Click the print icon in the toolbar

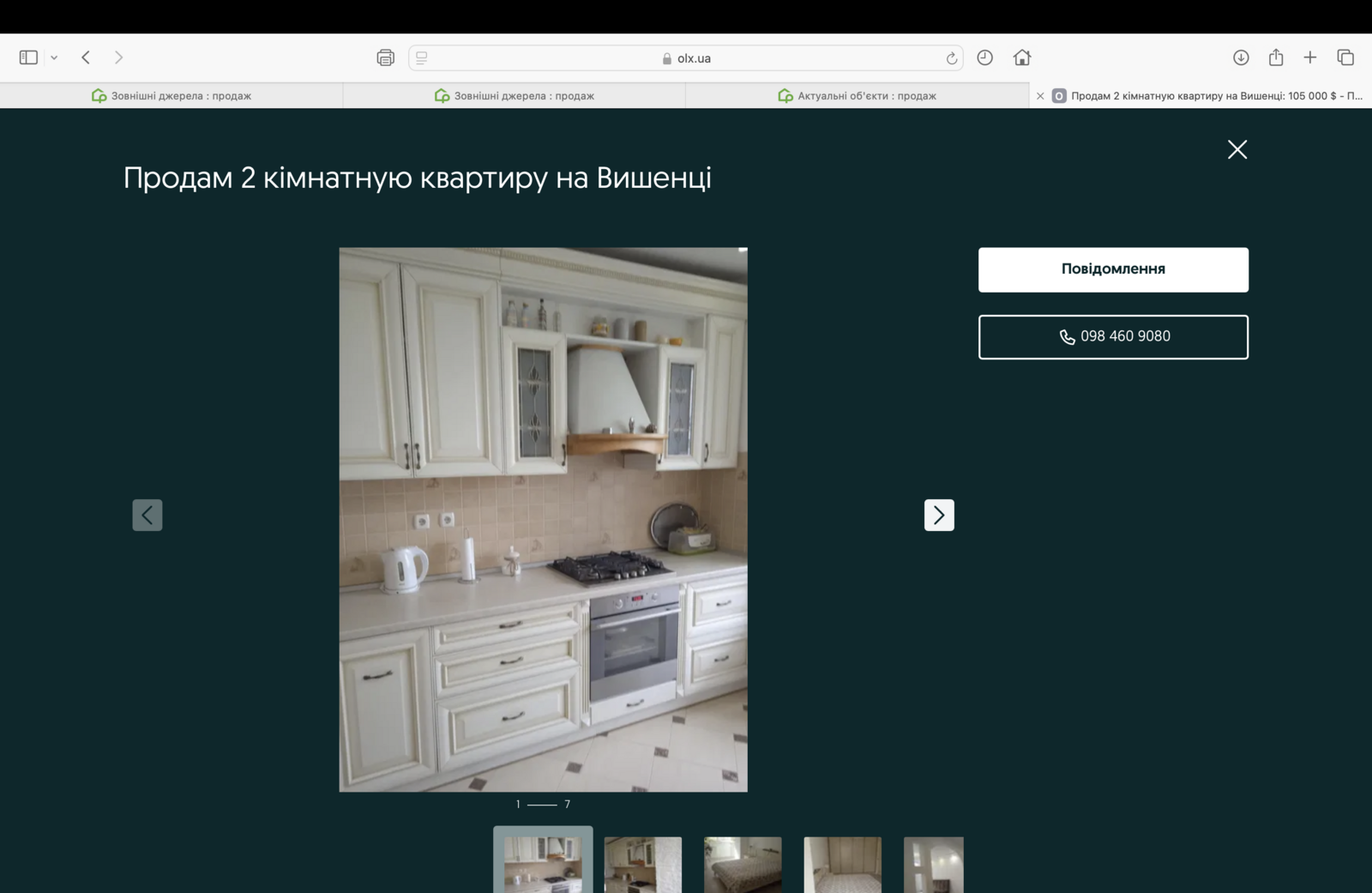coord(385,57)
